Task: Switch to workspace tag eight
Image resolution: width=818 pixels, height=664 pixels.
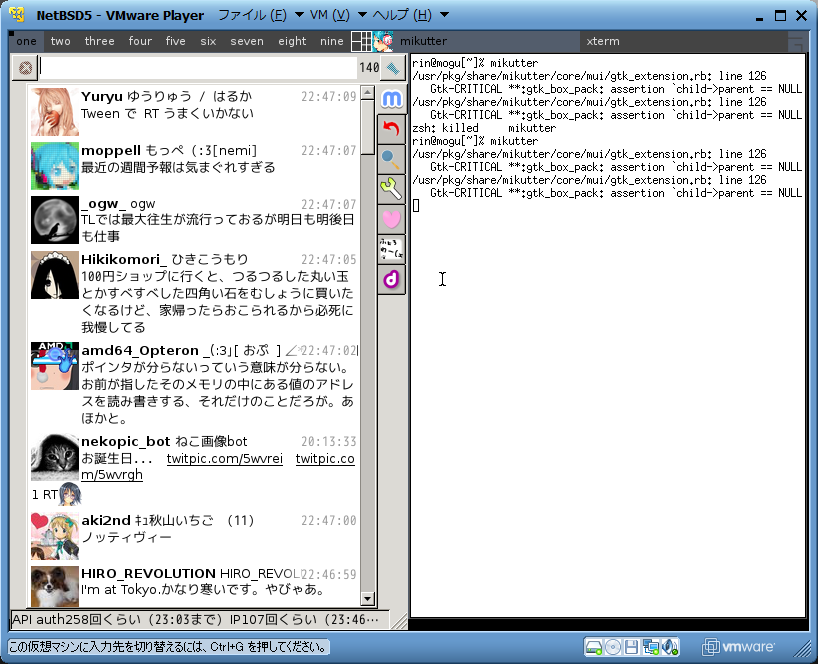Action: 292,41
